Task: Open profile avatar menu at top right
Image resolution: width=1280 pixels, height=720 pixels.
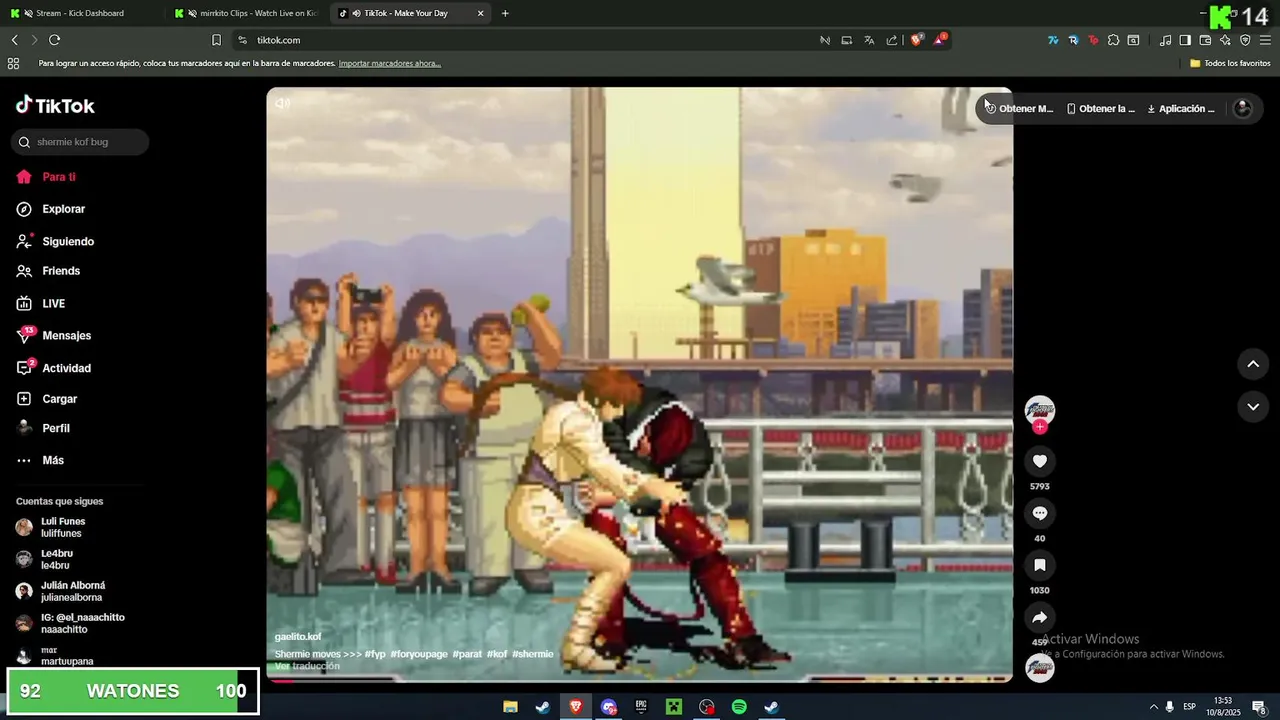Action: pos(1243,108)
